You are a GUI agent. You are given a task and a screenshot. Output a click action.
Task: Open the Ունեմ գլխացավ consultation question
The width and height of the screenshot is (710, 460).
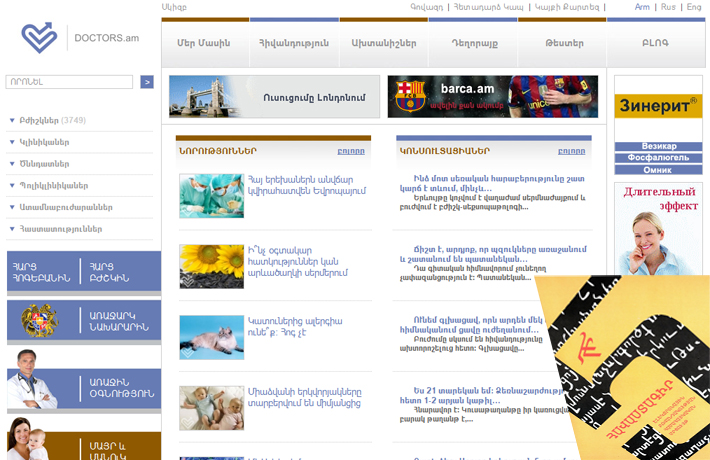pos(471,325)
